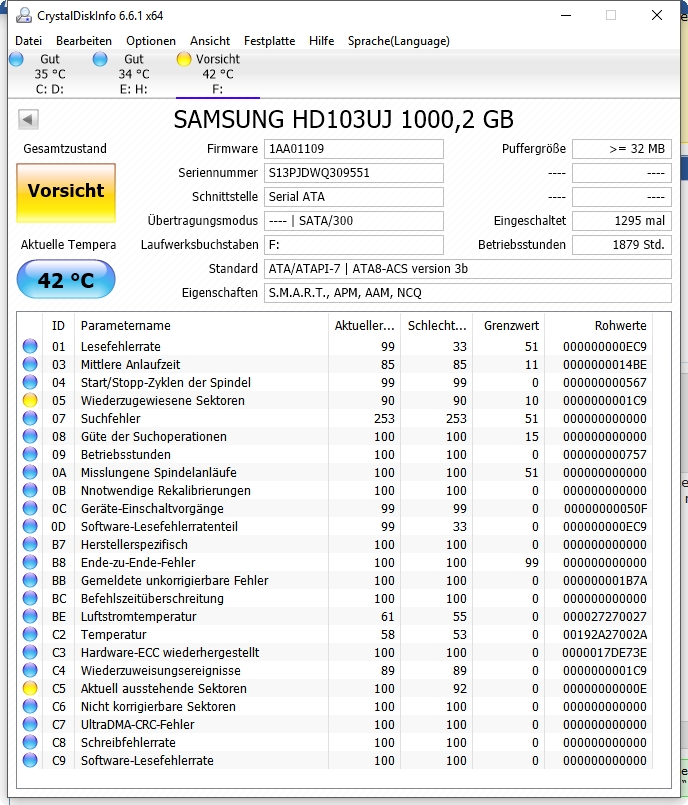Click the blue dot for Nnotwendige Rekalibrierungen

(30, 490)
